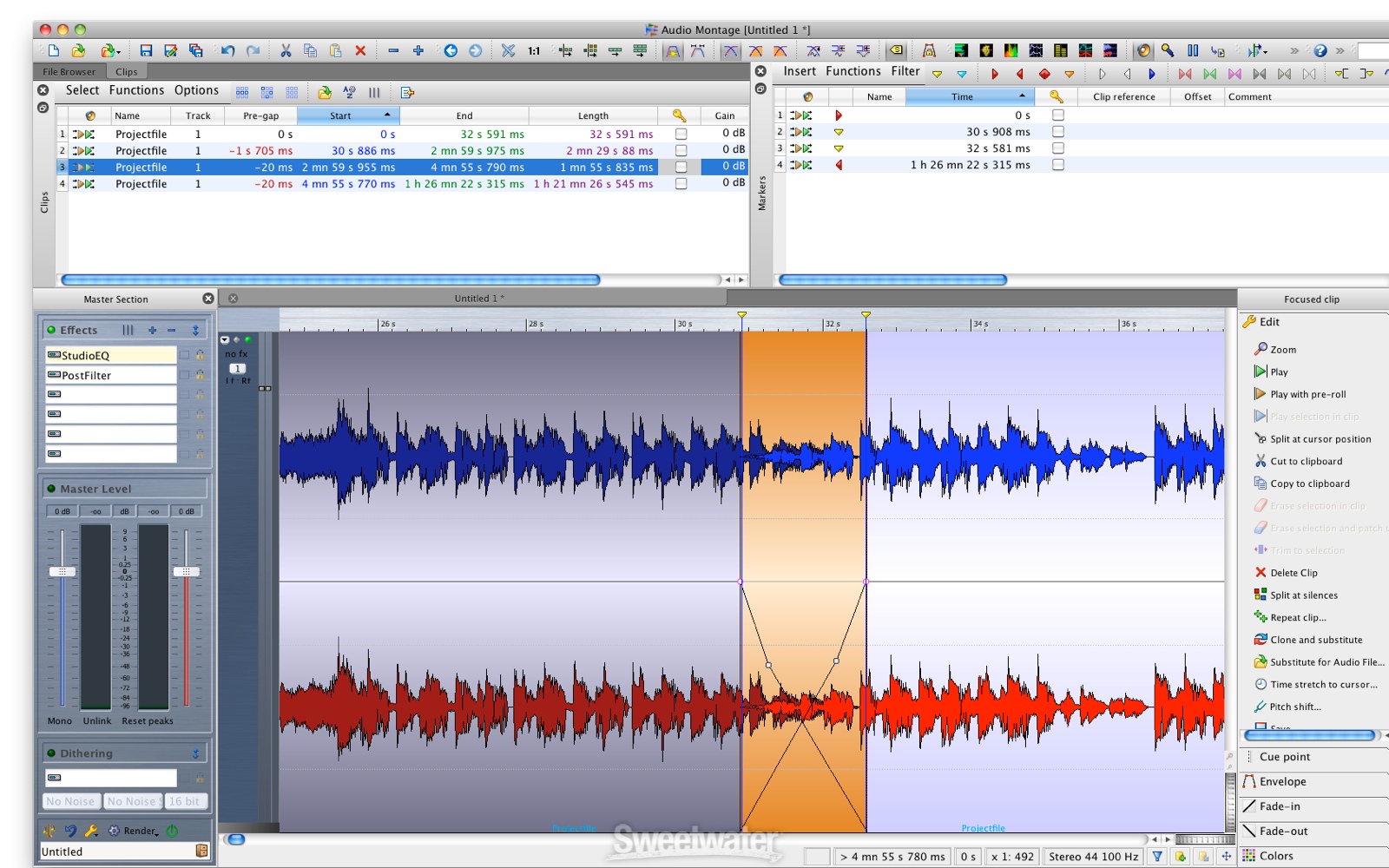Click the Reset peaks button
The height and width of the screenshot is (868, 1389).
click(x=148, y=721)
